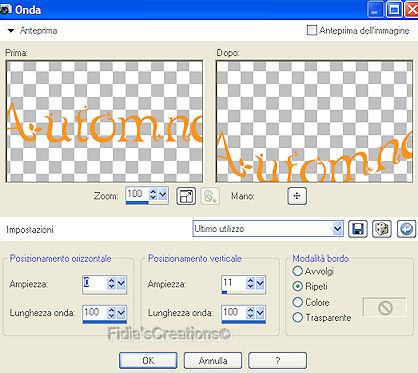Save preset using floppy disk icon

358,229
